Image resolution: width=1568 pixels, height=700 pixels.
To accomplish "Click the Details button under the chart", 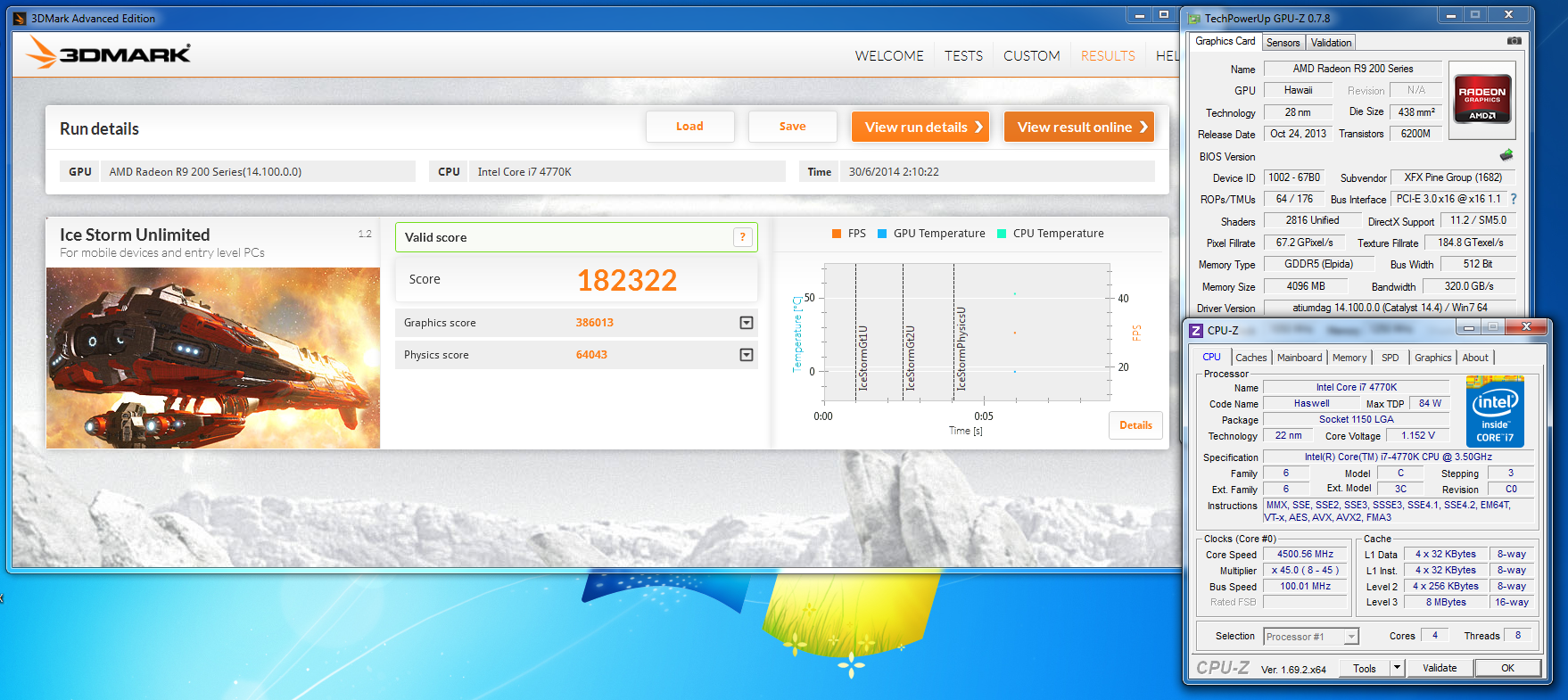I will [1135, 425].
